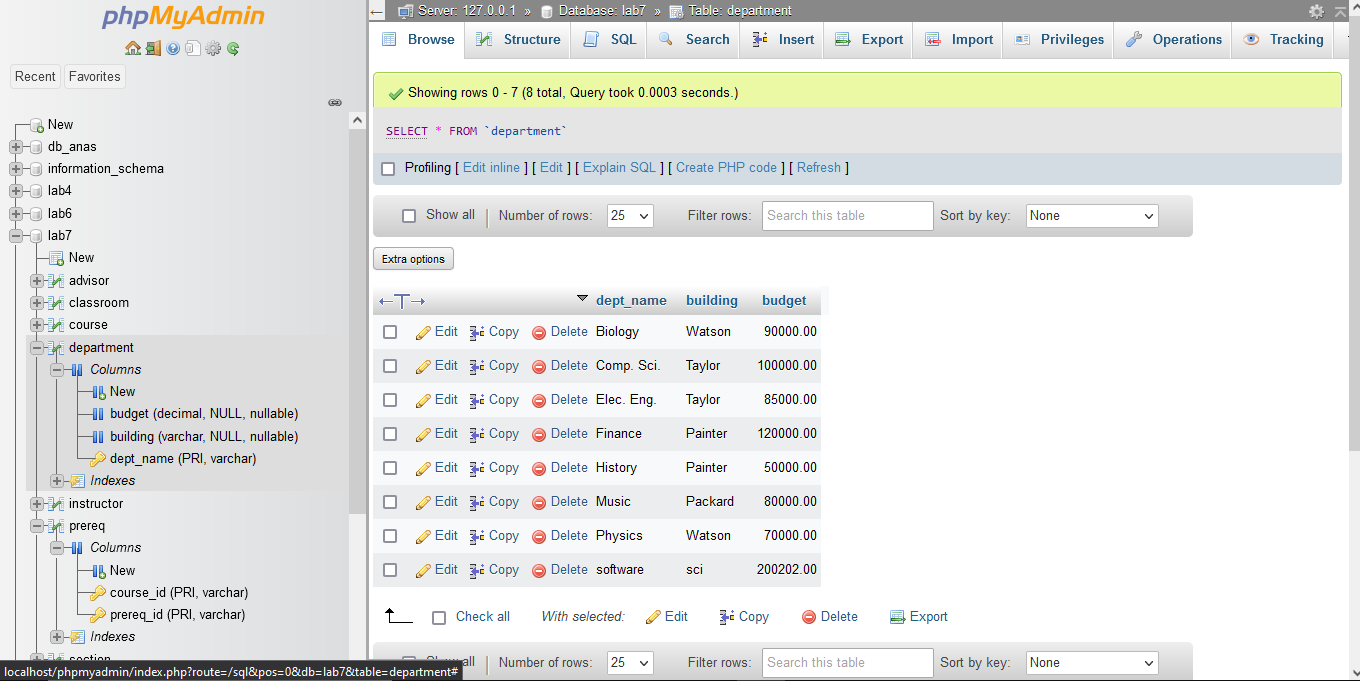The image size is (1360, 681).
Task: Select the Elec. Eng. row checkbox
Action: coord(390,400)
